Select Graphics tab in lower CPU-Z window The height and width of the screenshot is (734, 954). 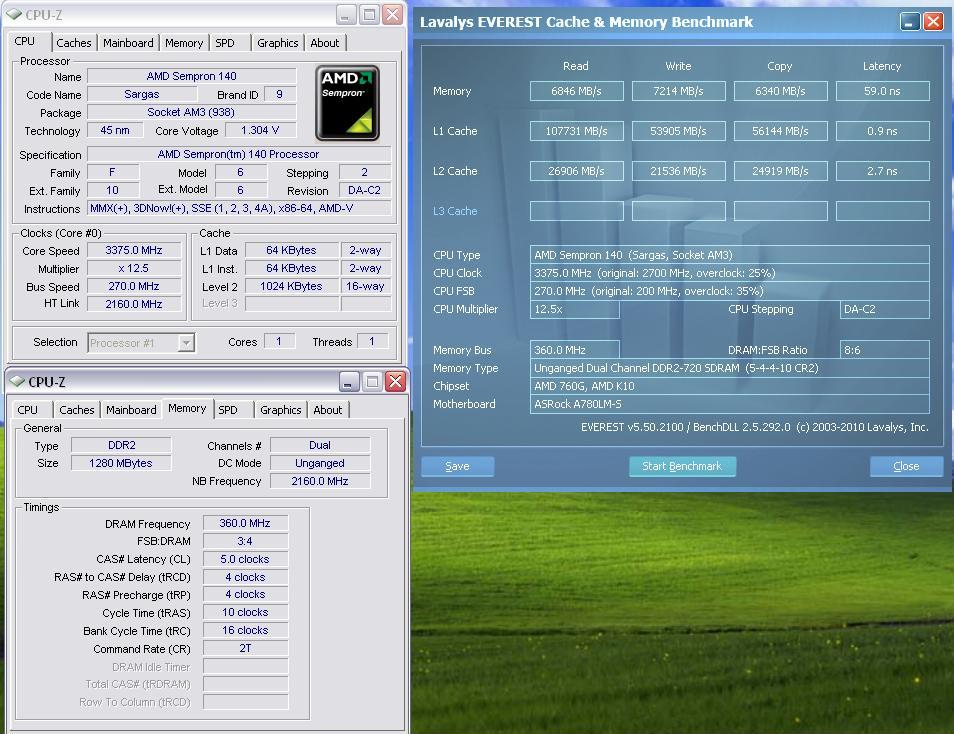pos(280,410)
